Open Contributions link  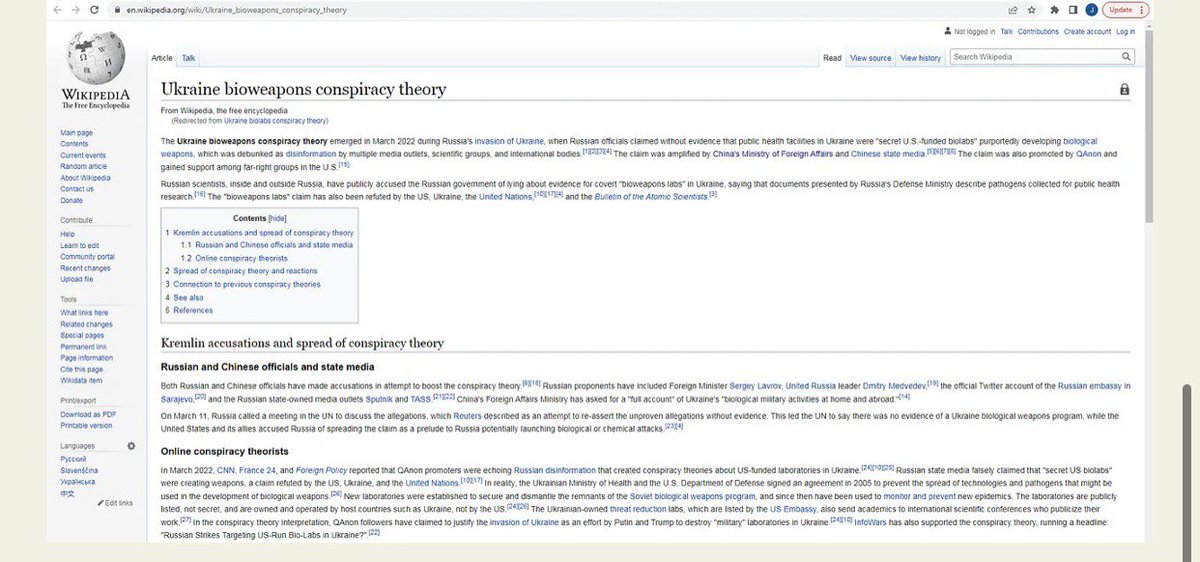tap(1038, 32)
